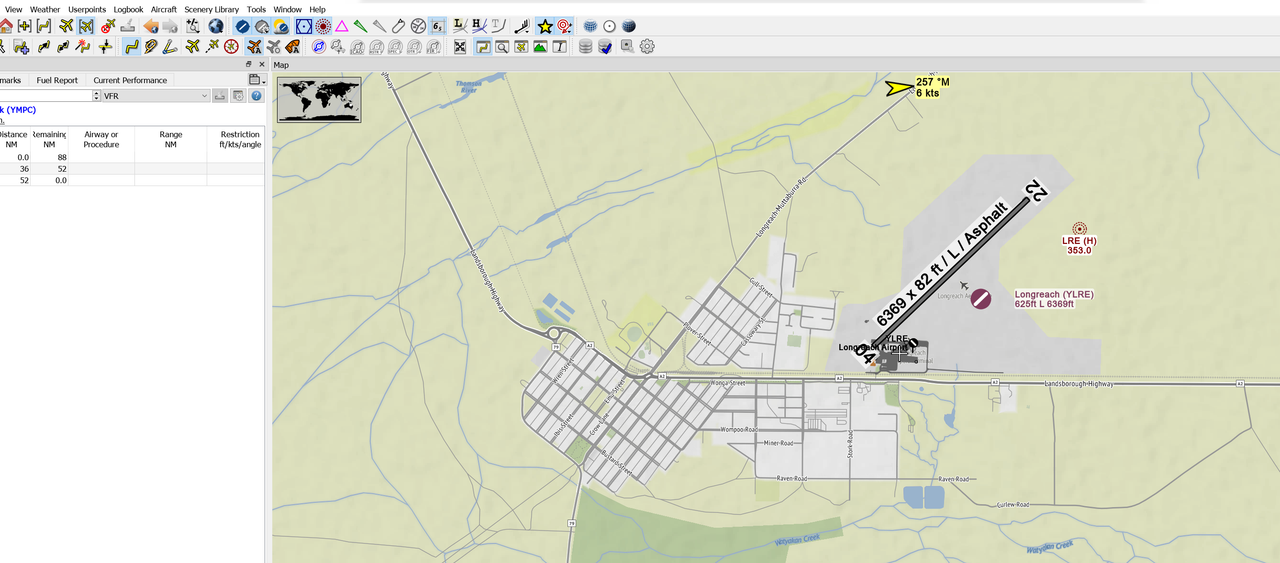Click the Range NM column header
The width and height of the screenshot is (1280, 563).
[171, 139]
